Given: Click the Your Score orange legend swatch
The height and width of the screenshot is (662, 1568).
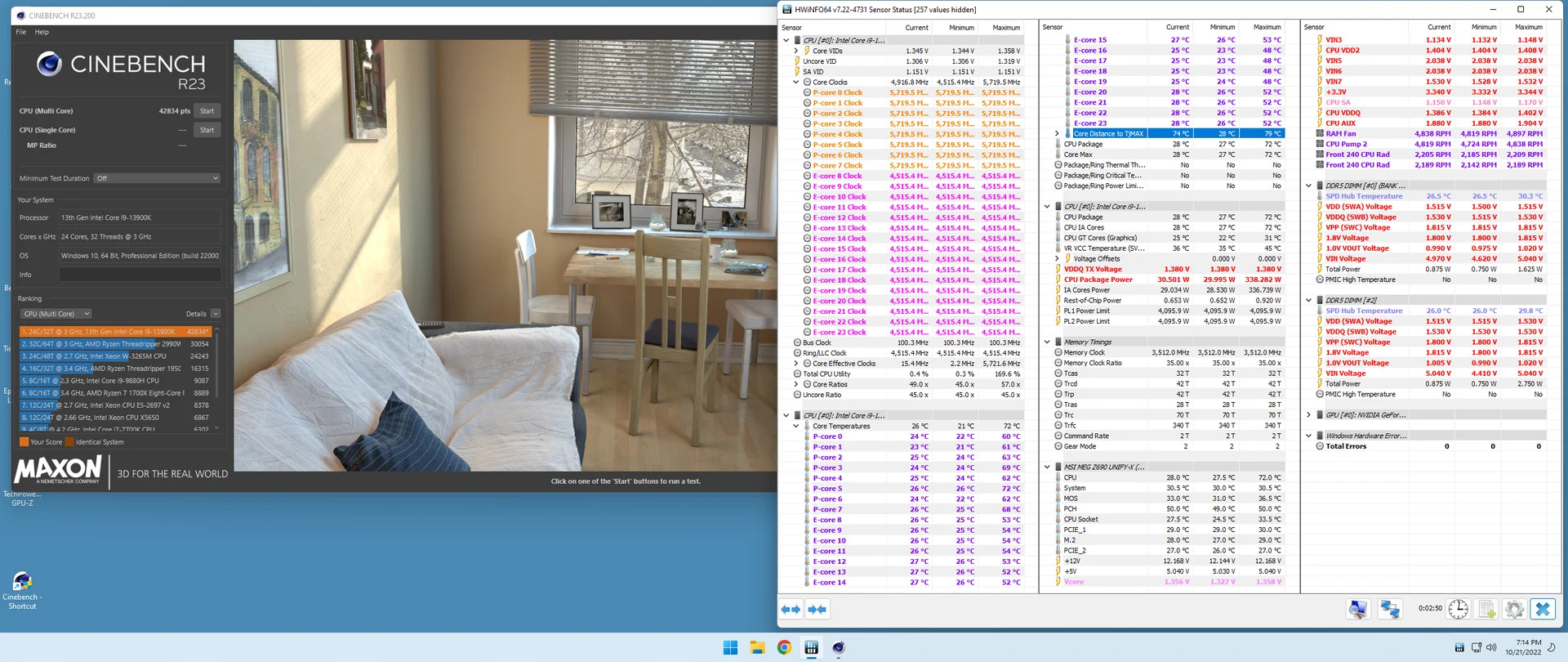Looking at the screenshot, I should tap(24, 442).
